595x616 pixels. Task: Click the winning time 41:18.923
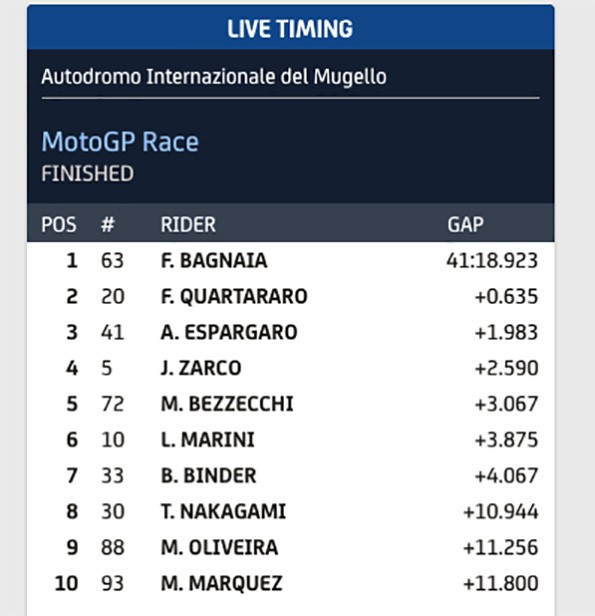point(492,260)
